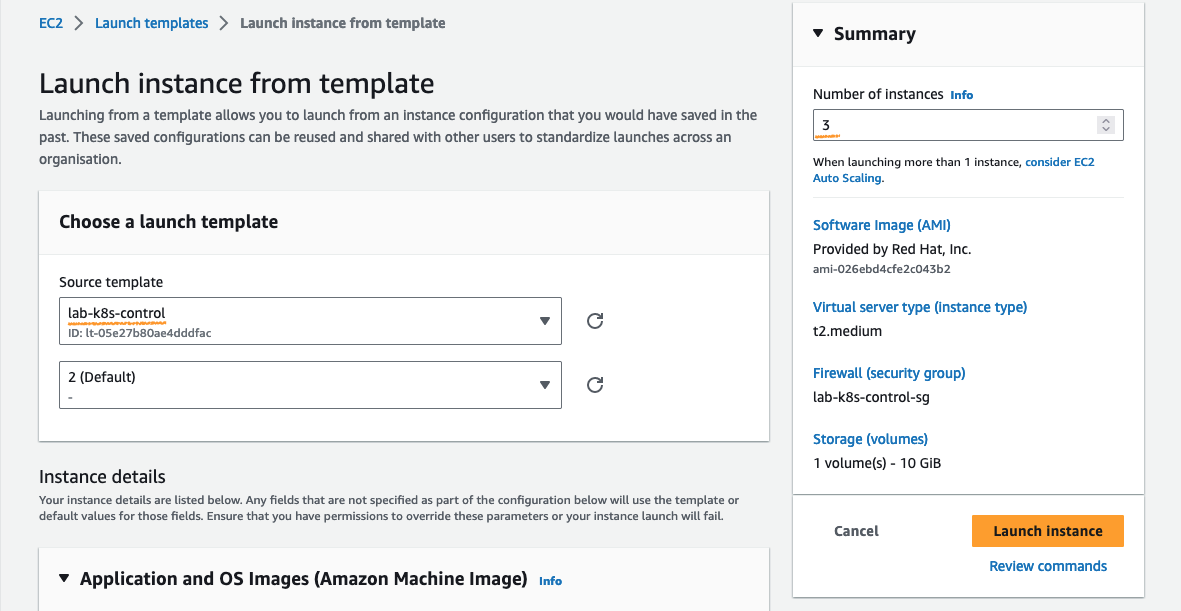Refresh the template version list
Viewport: 1181px width, 611px height.
pos(594,385)
